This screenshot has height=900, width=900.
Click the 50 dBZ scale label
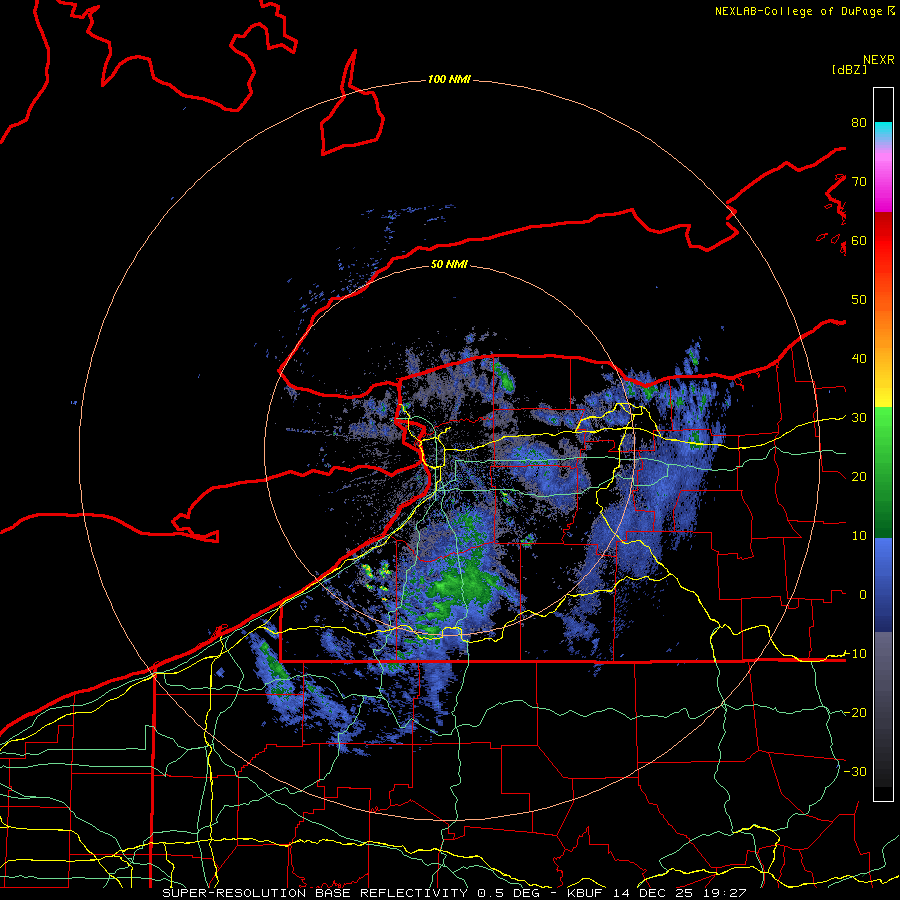click(x=859, y=300)
